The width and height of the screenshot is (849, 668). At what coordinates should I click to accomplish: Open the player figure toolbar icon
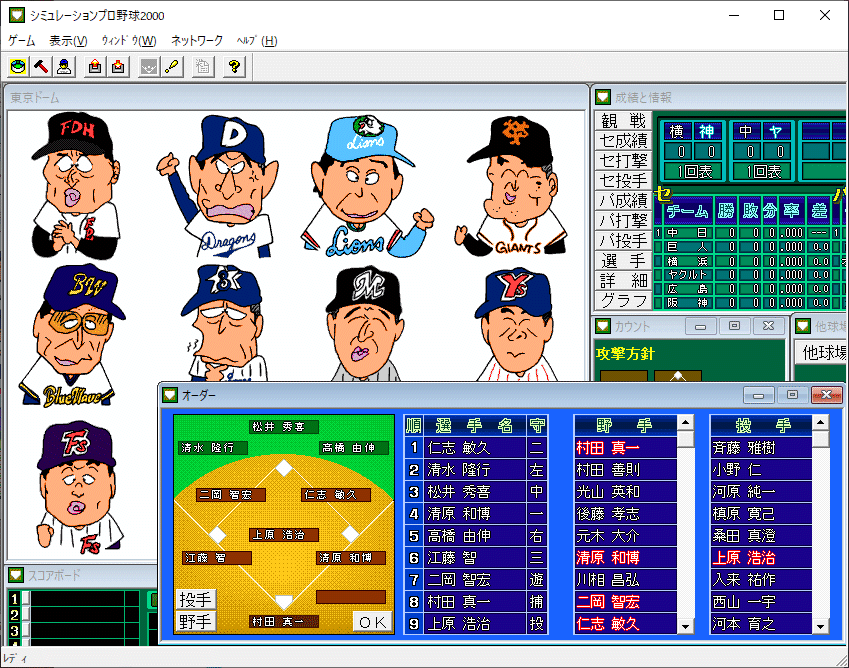pos(64,67)
